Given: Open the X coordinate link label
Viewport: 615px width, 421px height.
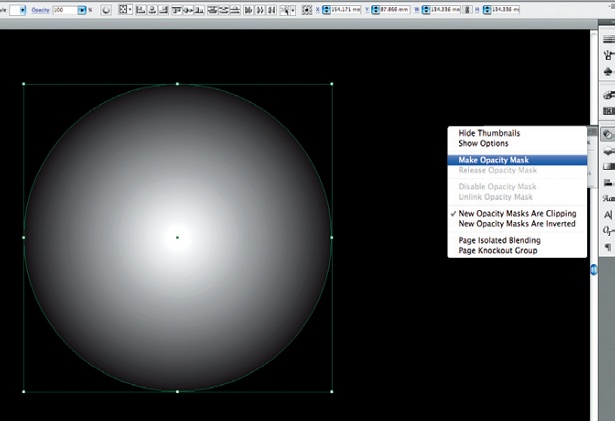Looking at the screenshot, I should [318, 10].
